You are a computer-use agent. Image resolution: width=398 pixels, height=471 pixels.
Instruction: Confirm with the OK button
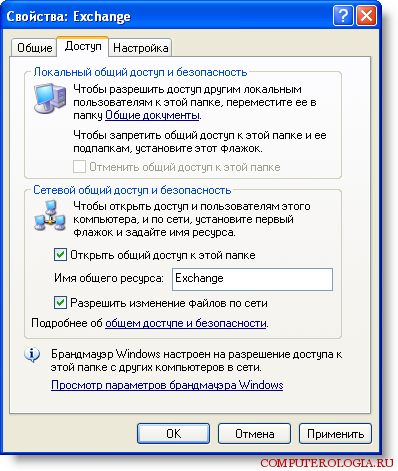[x=173, y=434]
